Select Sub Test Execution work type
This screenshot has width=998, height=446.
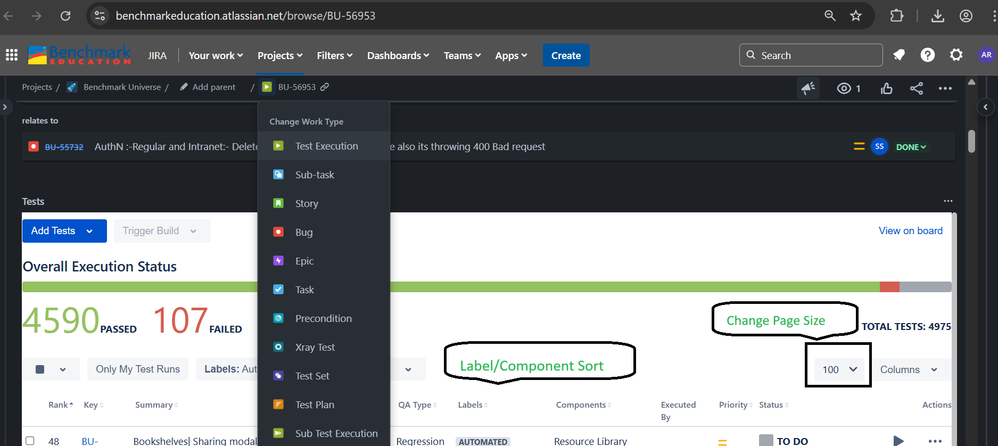[x=324, y=433]
